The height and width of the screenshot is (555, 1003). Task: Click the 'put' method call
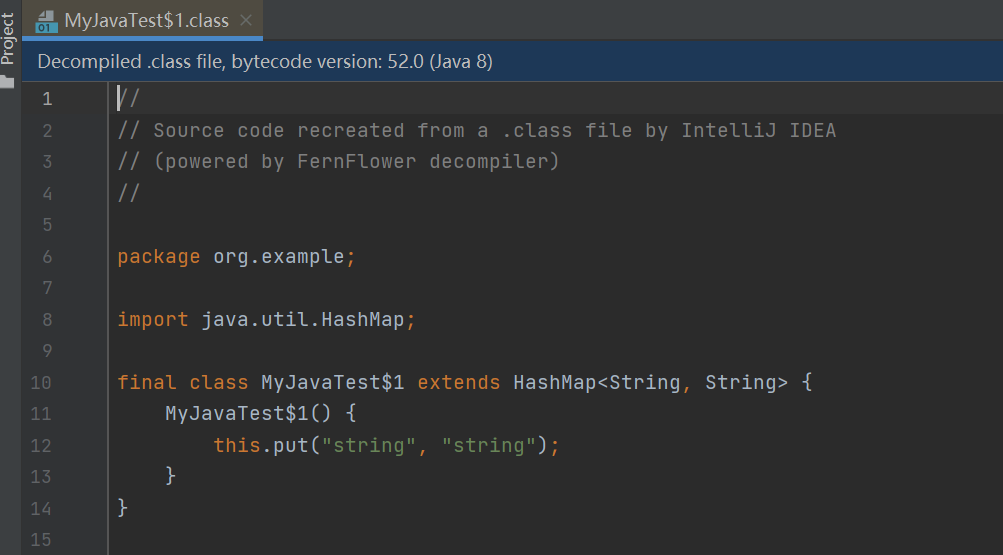coord(291,445)
